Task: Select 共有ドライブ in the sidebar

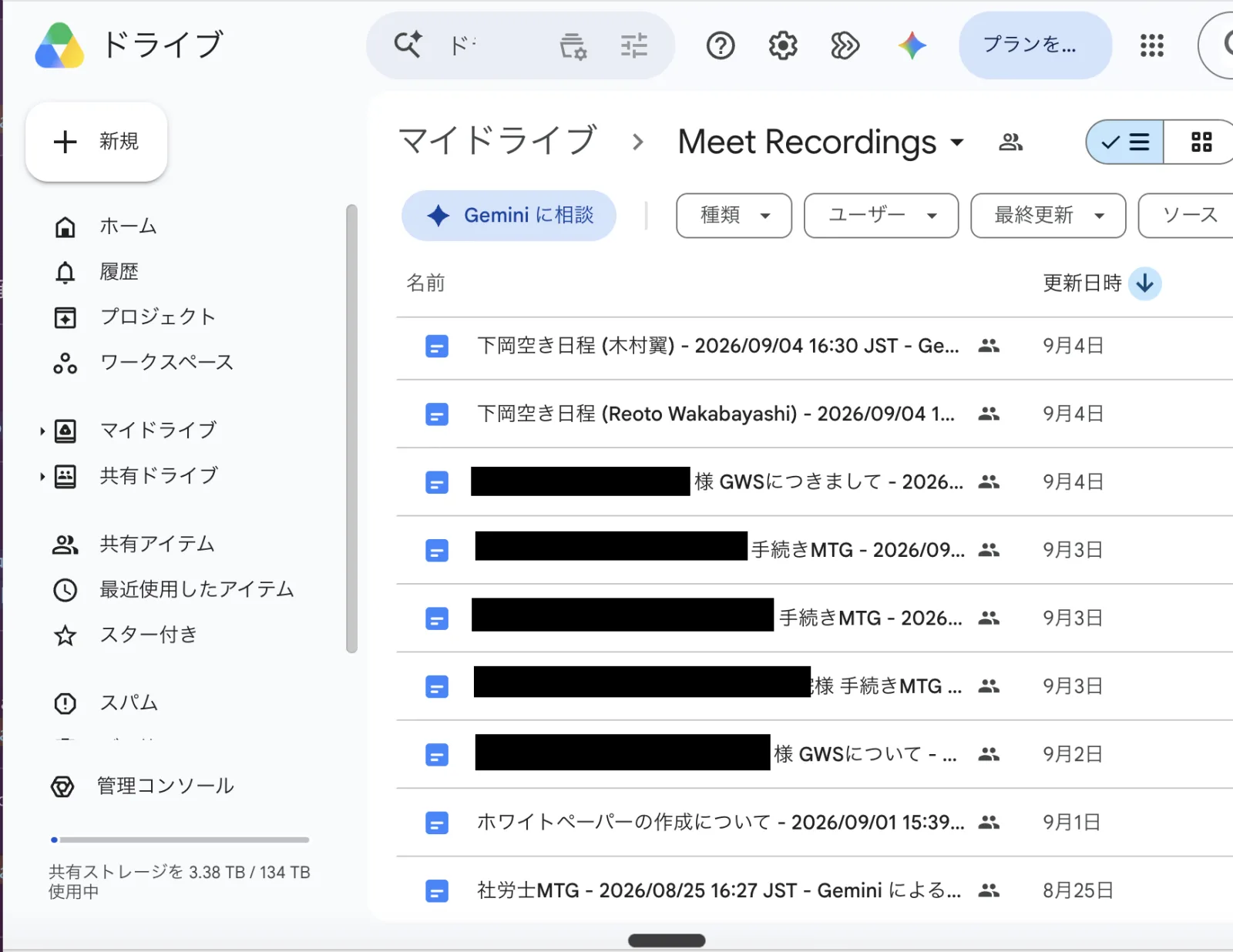Action: (159, 476)
